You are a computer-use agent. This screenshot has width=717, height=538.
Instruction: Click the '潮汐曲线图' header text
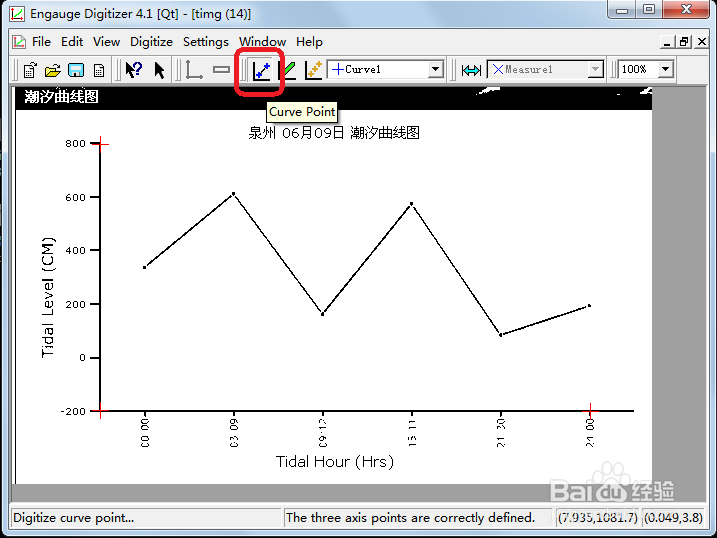pyautogui.click(x=61, y=96)
